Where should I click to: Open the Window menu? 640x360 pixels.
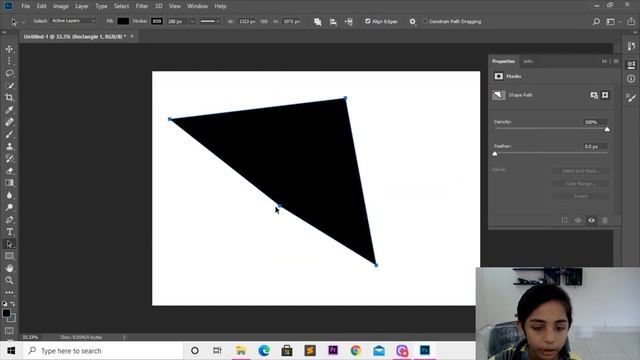click(198, 6)
